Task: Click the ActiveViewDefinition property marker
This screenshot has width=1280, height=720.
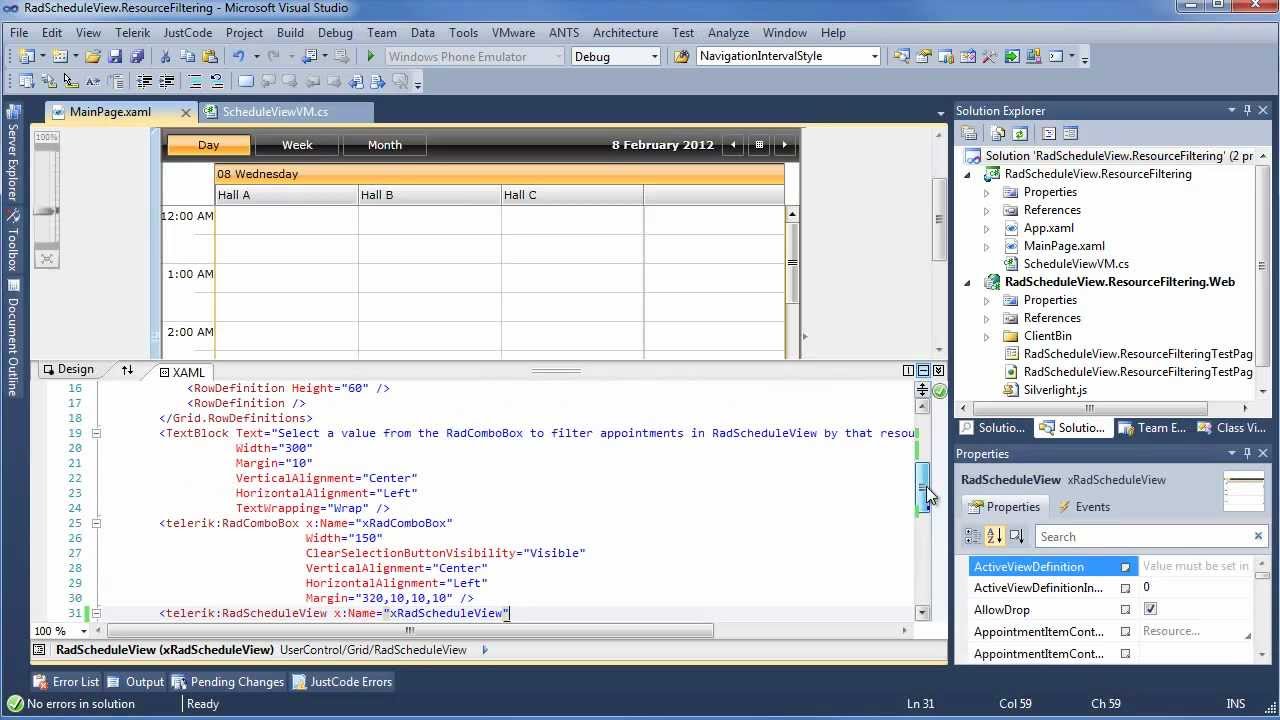Action: click(1125, 567)
